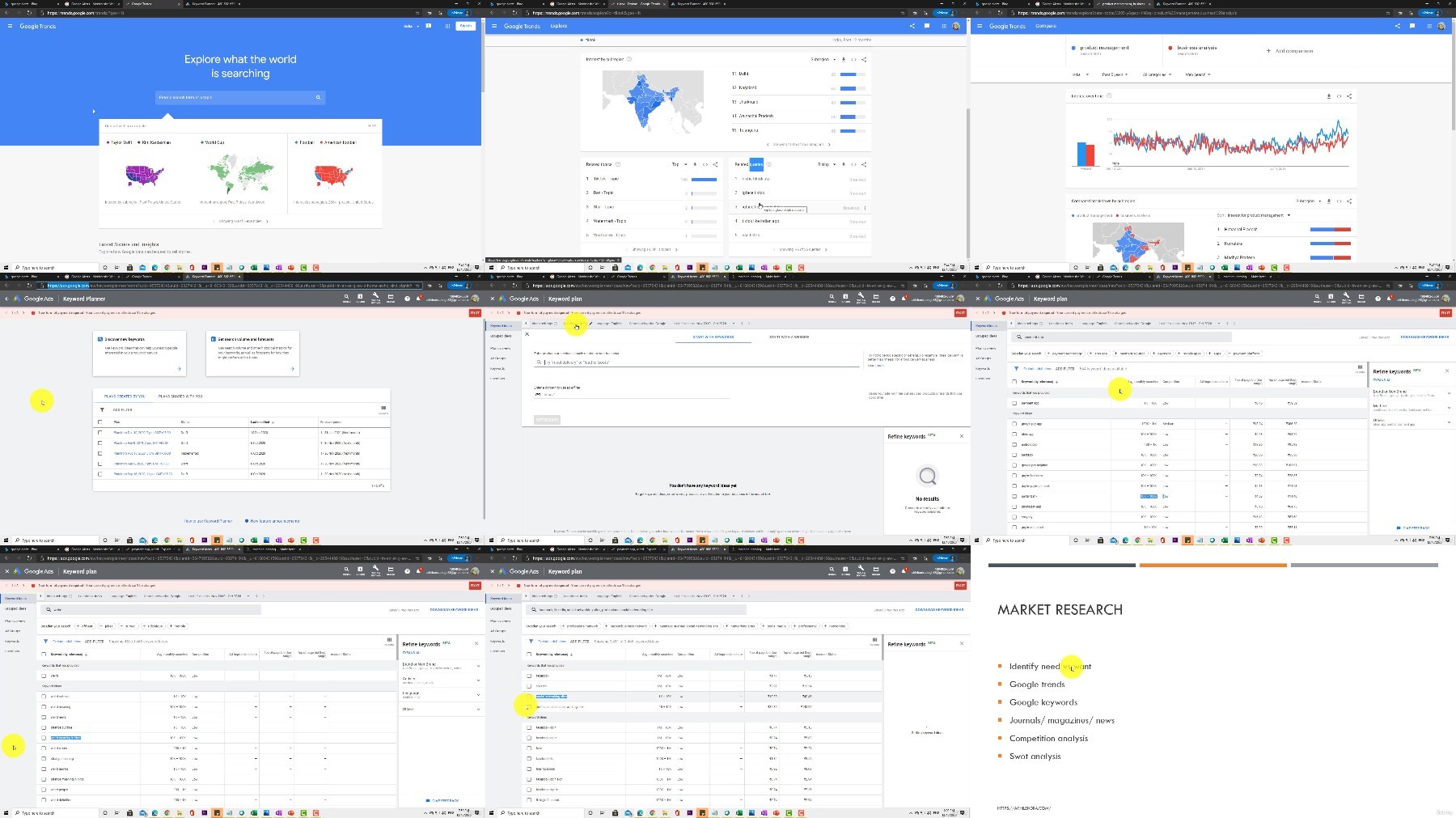1456x818 pixels.
Task: Click the taskbar search box below the Trends home page
Action: pos(54,268)
